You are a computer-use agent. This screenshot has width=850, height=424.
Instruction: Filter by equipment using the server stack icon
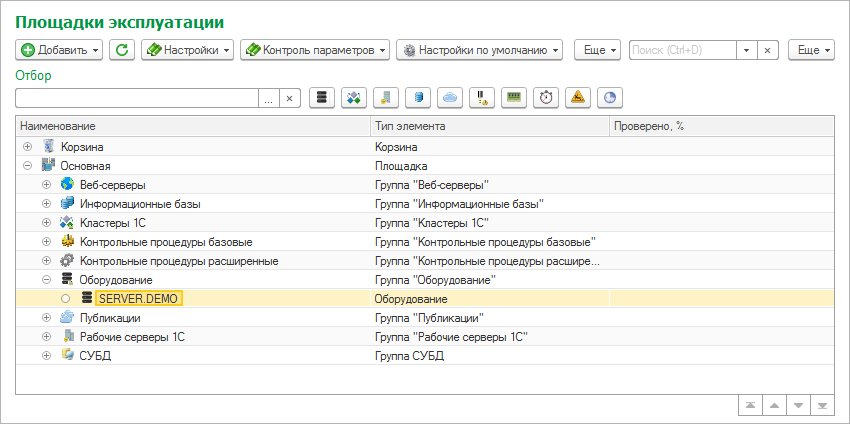321,97
